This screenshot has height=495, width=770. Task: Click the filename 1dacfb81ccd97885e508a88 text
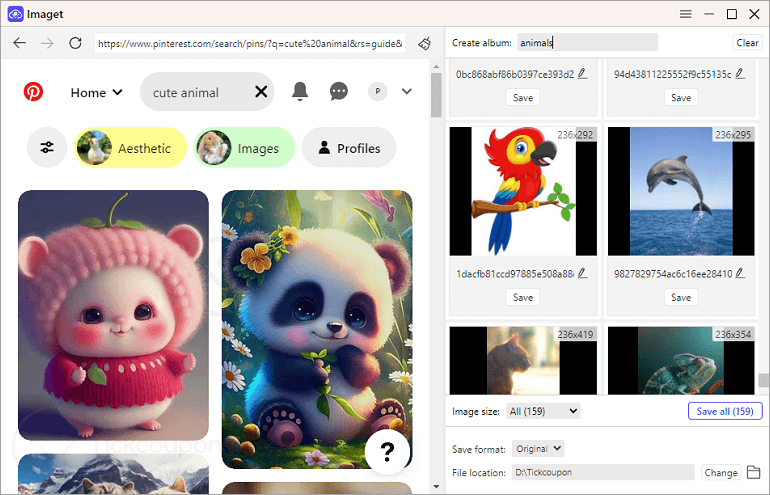point(515,274)
